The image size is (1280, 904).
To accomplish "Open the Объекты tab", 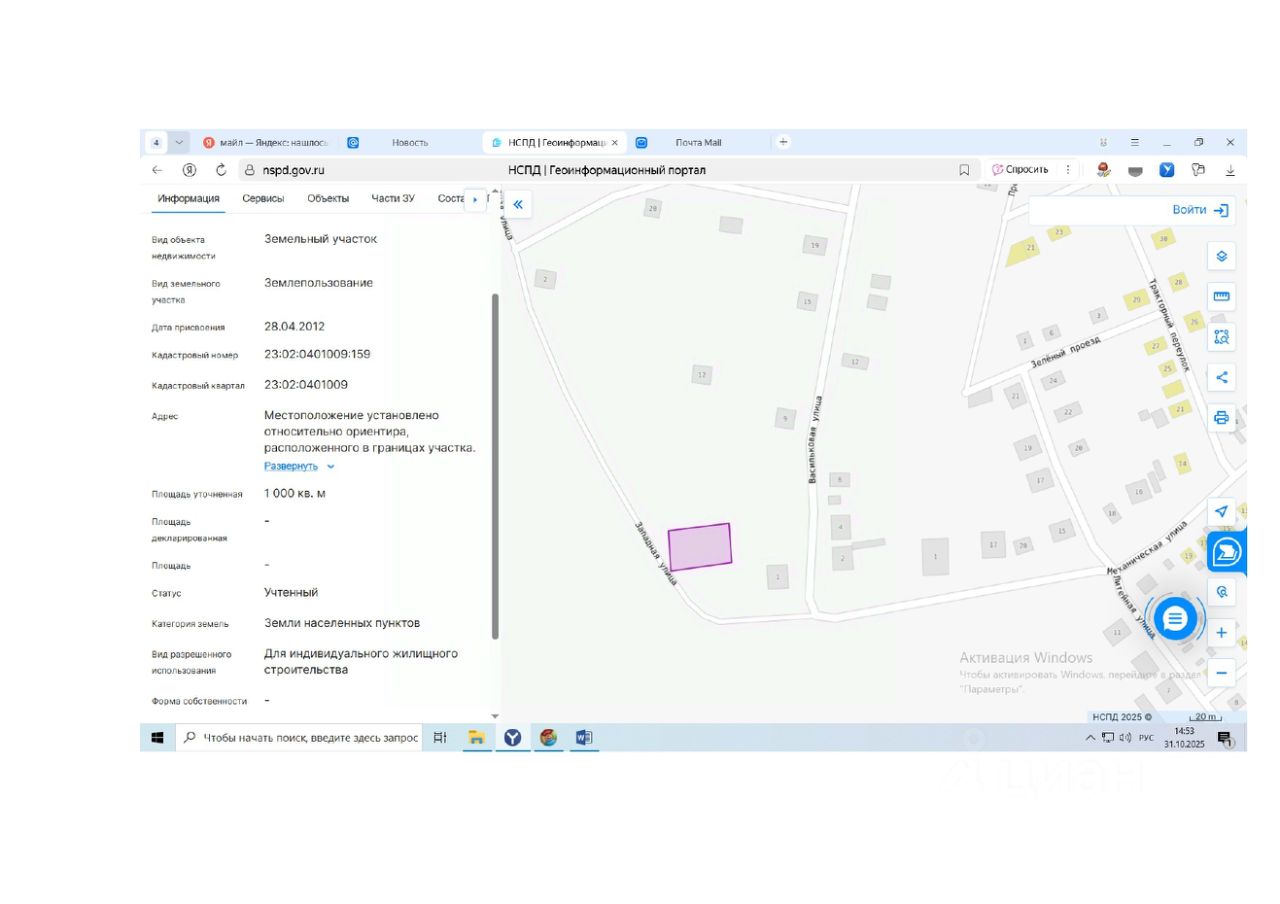I will pos(328,198).
